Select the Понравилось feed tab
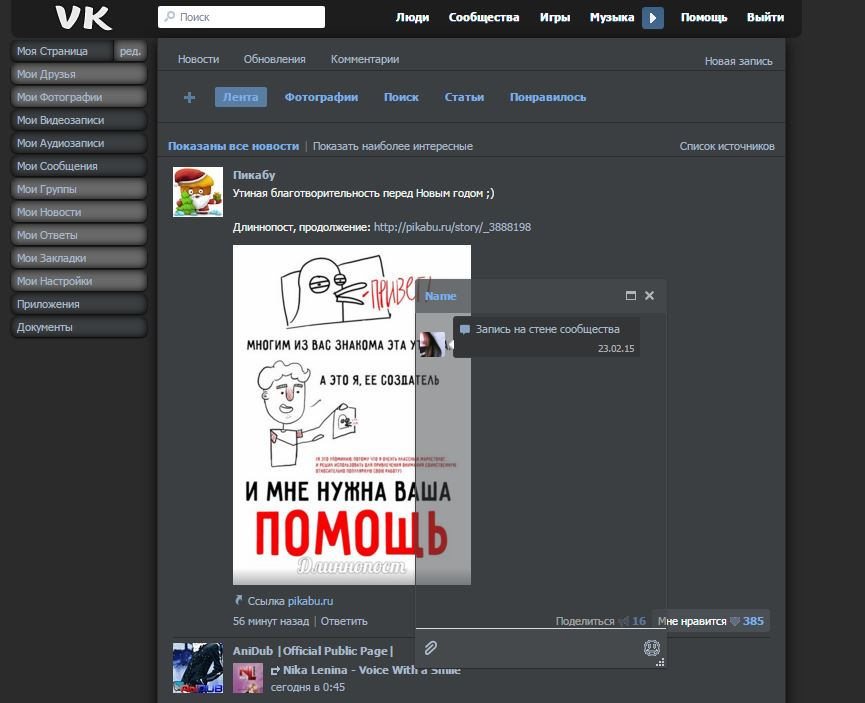865x703 pixels. point(548,97)
